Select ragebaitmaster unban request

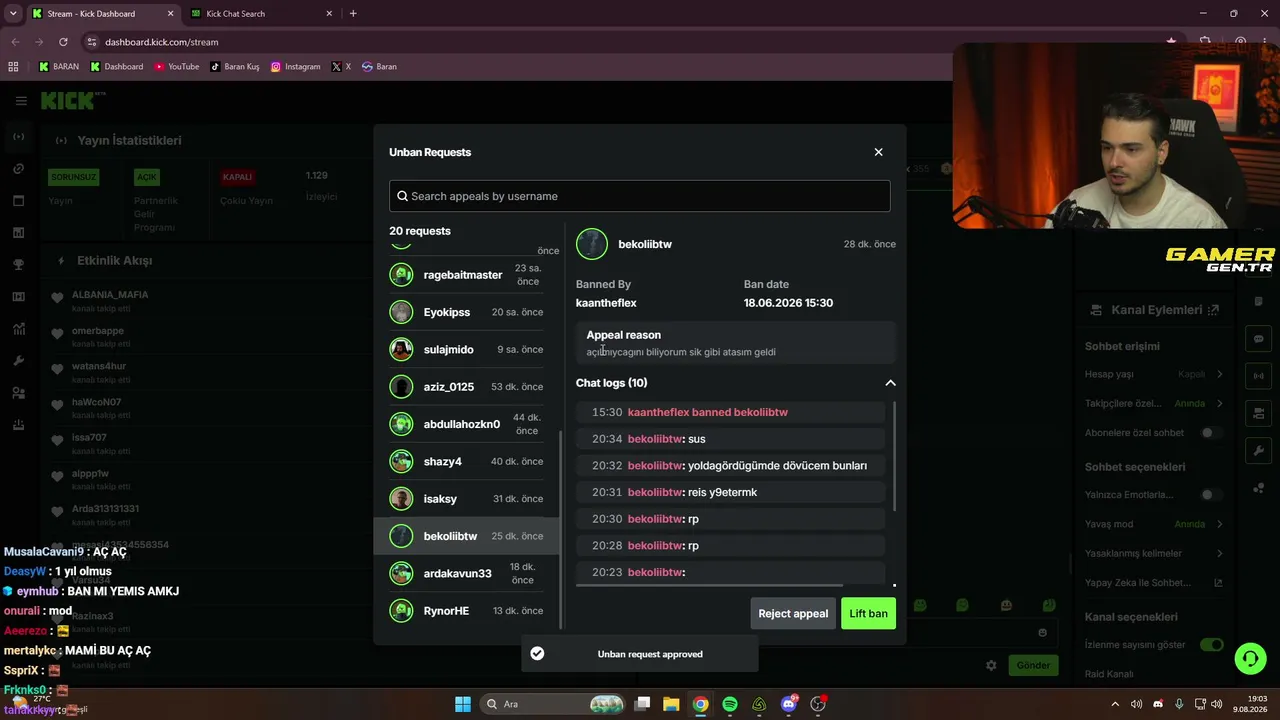tap(468, 275)
